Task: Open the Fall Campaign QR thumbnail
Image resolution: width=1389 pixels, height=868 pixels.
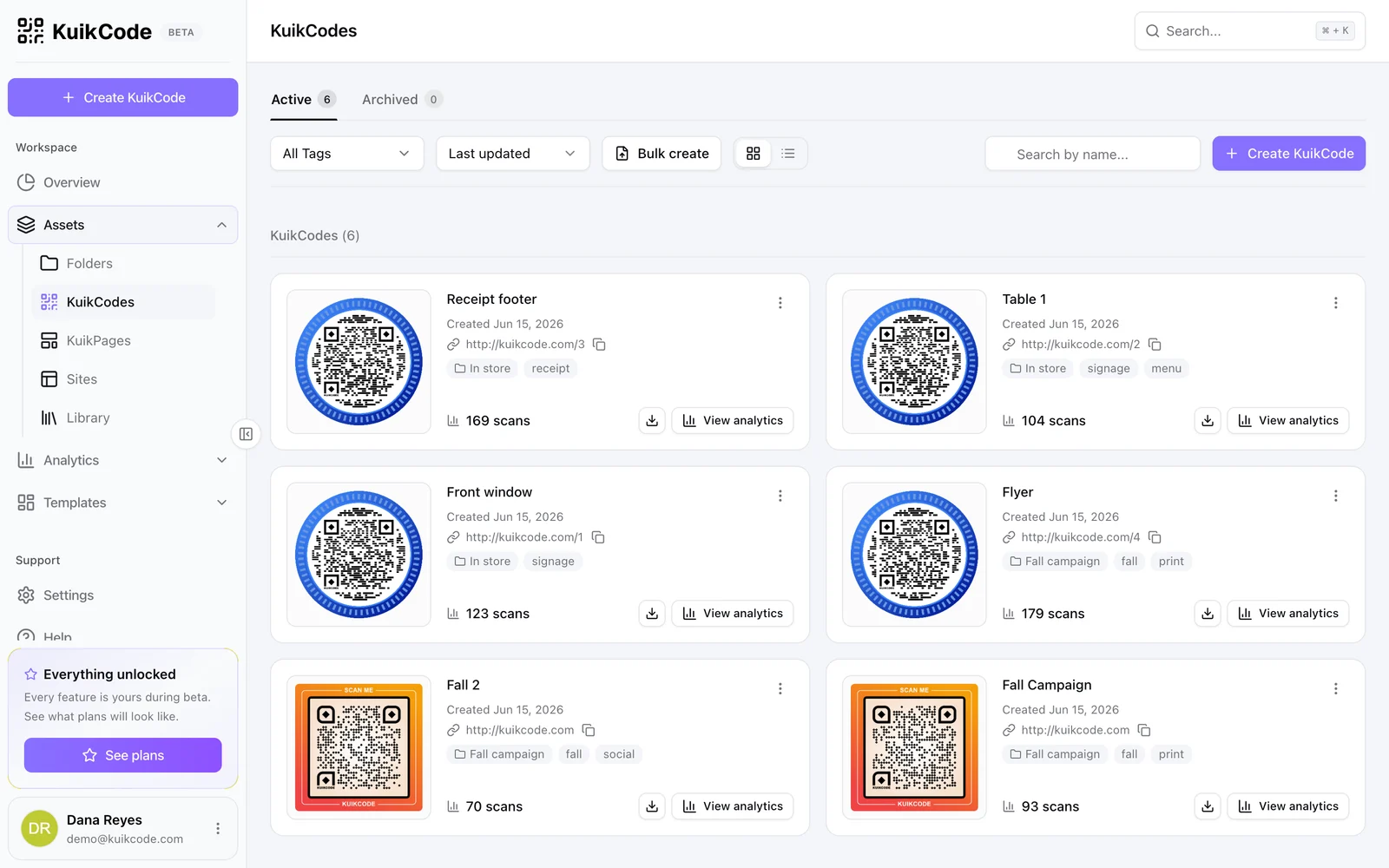Action: pos(914,747)
